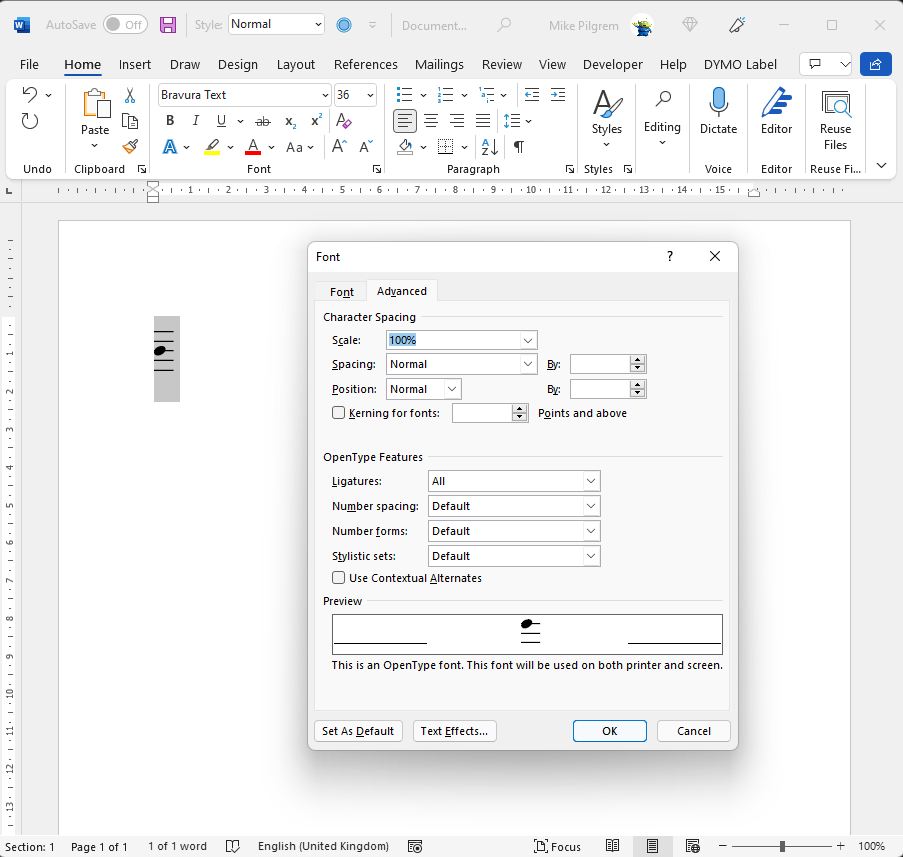This screenshot has width=903, height=857.
Task: Apply Bold formatting
Action: tap(170, 120)
